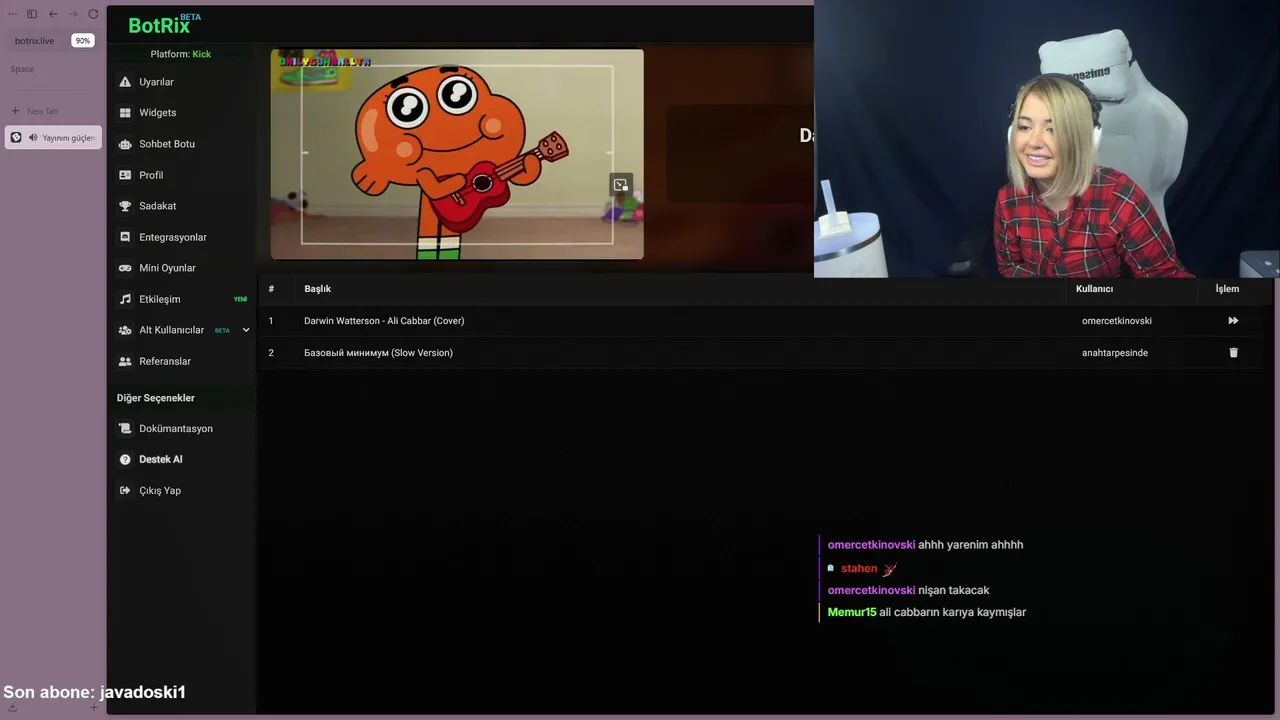The height and width of the screenshot is (720, 1280).
Task: Open the browser downloads icon
Action: click(12, 708)
